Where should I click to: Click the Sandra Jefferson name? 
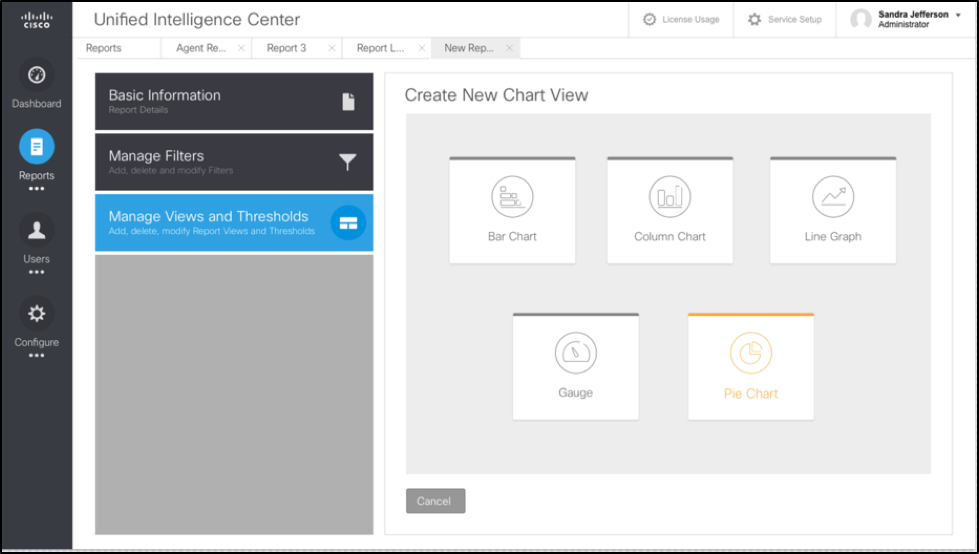tap(913, 14)
